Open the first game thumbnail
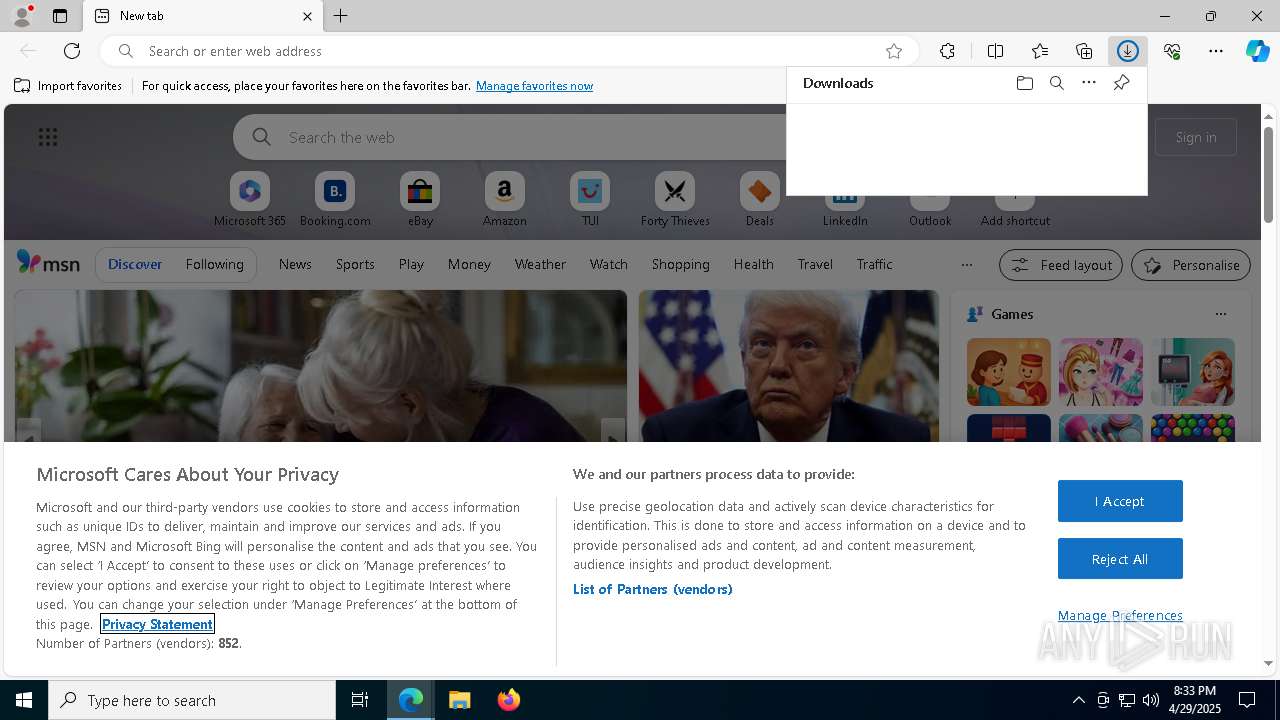This screenshot has width=1280, height=720. point(1008,372)
